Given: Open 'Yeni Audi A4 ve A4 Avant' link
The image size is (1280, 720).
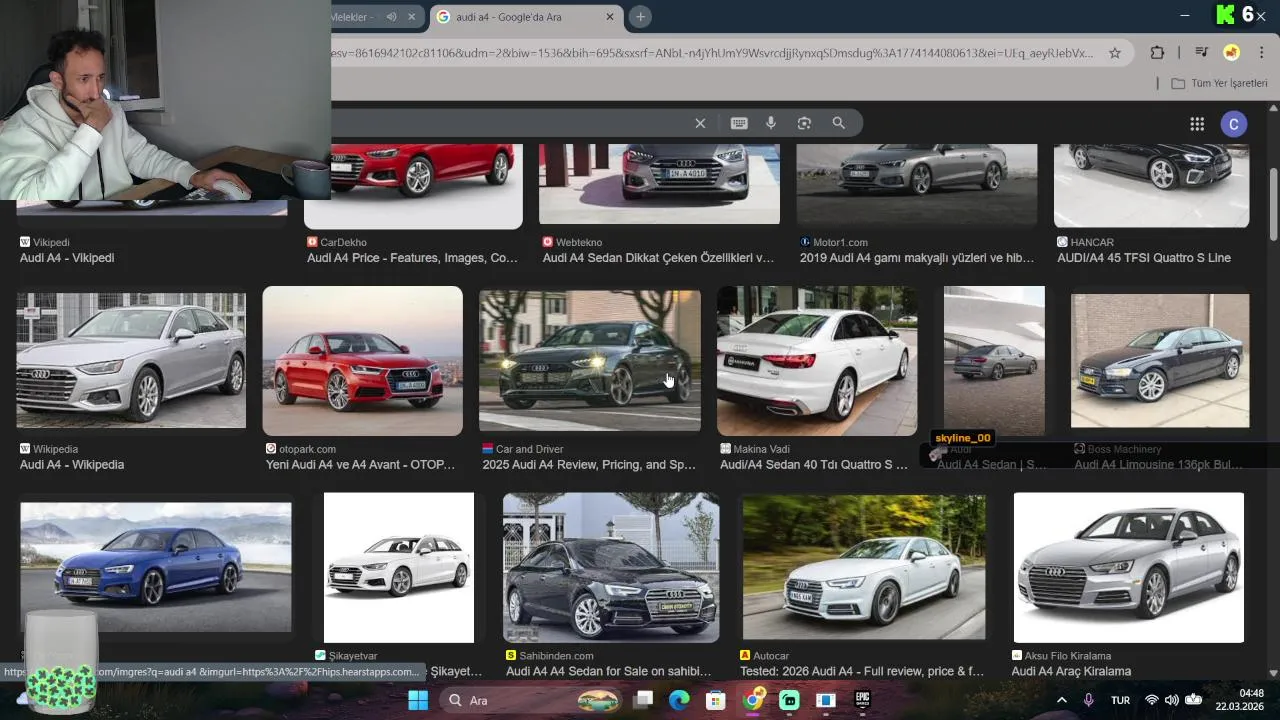Looking at the screenshot, I should coord(360,465).
